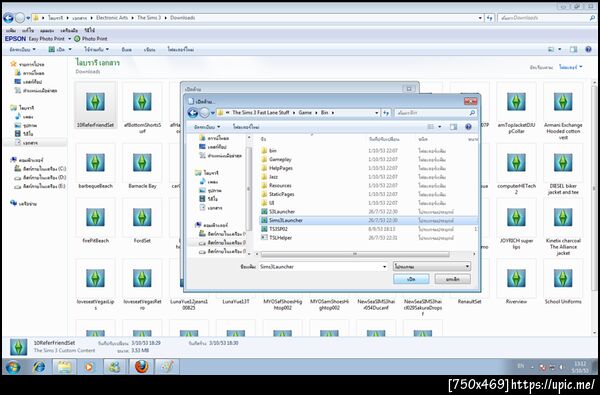Select Local Disk (C:) in Explorer sidebar
The image size is (600, 395).
(40, 168)
